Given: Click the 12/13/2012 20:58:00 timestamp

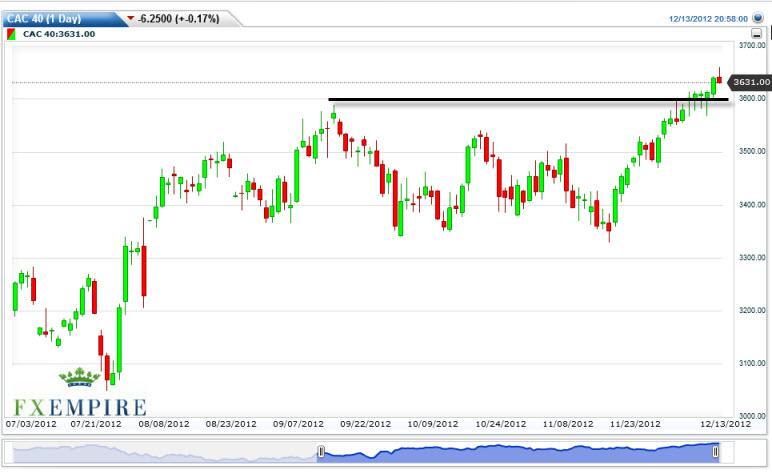Looking at the screenshot, I should pos(708,18).
